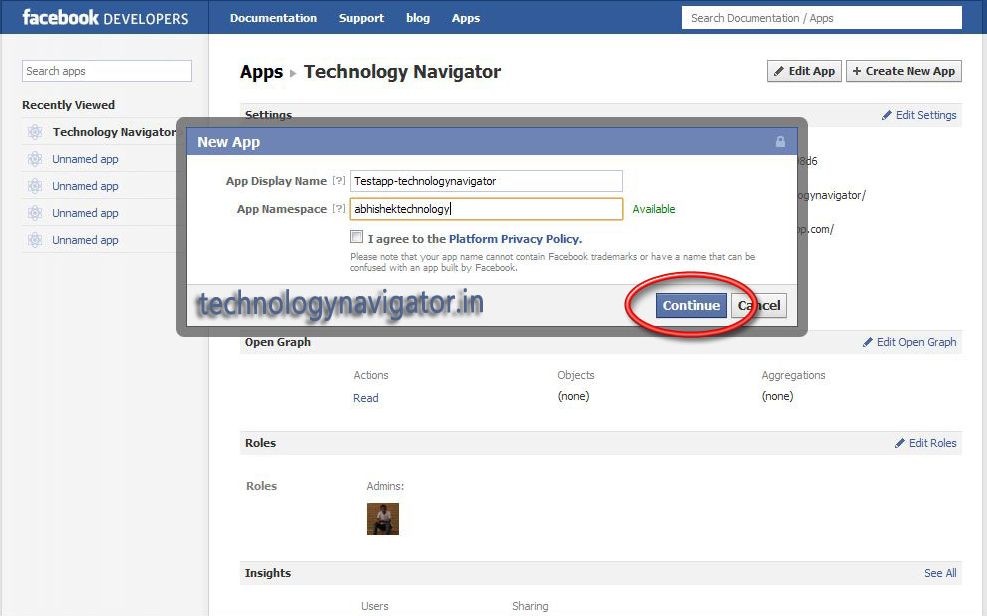Focus the App Namespace field

[487, 209]
